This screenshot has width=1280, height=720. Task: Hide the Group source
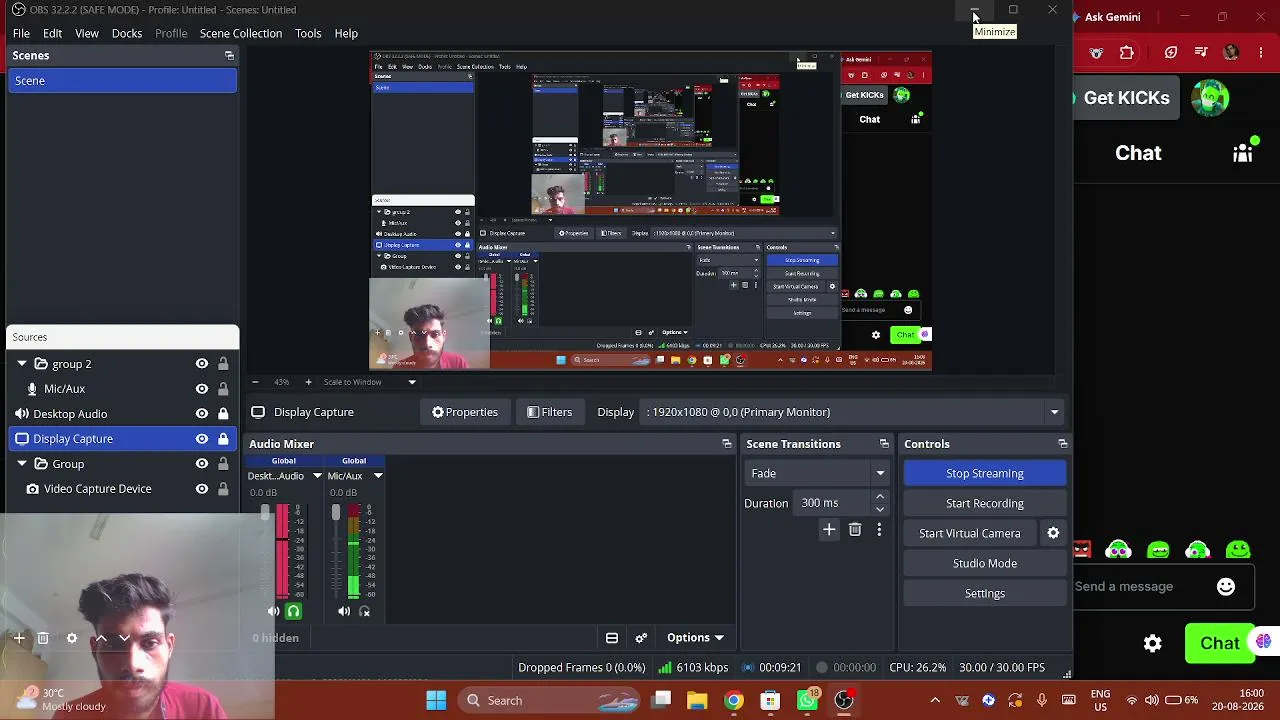coord(202,464)
